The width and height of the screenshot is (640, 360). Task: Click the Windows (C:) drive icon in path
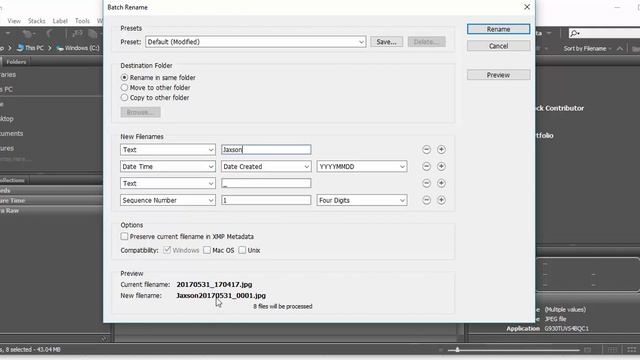point(60,48)
